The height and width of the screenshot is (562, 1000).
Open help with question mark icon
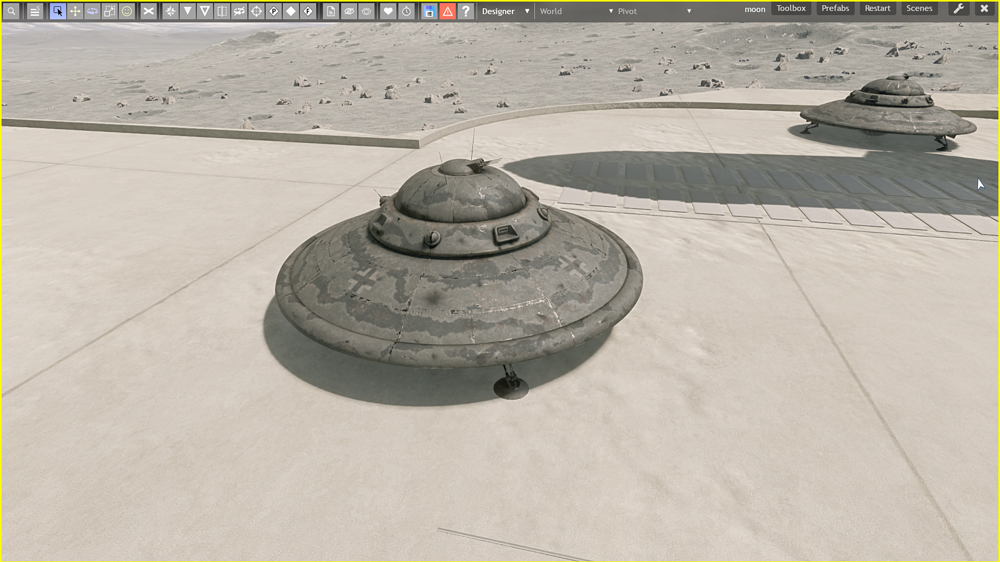465,11
